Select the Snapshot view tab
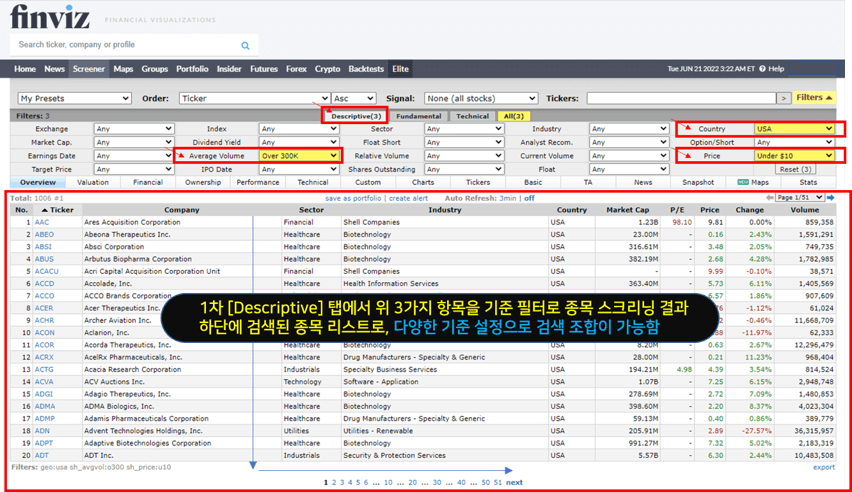 698,183
